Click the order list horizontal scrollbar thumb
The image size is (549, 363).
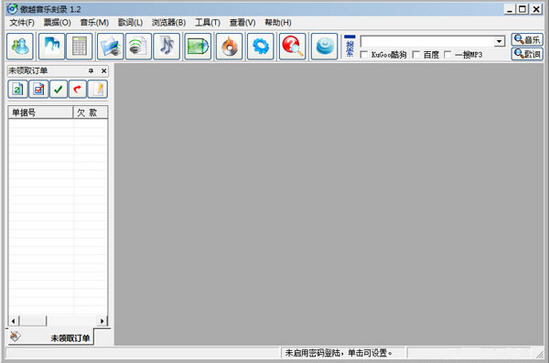pos(33,321)
